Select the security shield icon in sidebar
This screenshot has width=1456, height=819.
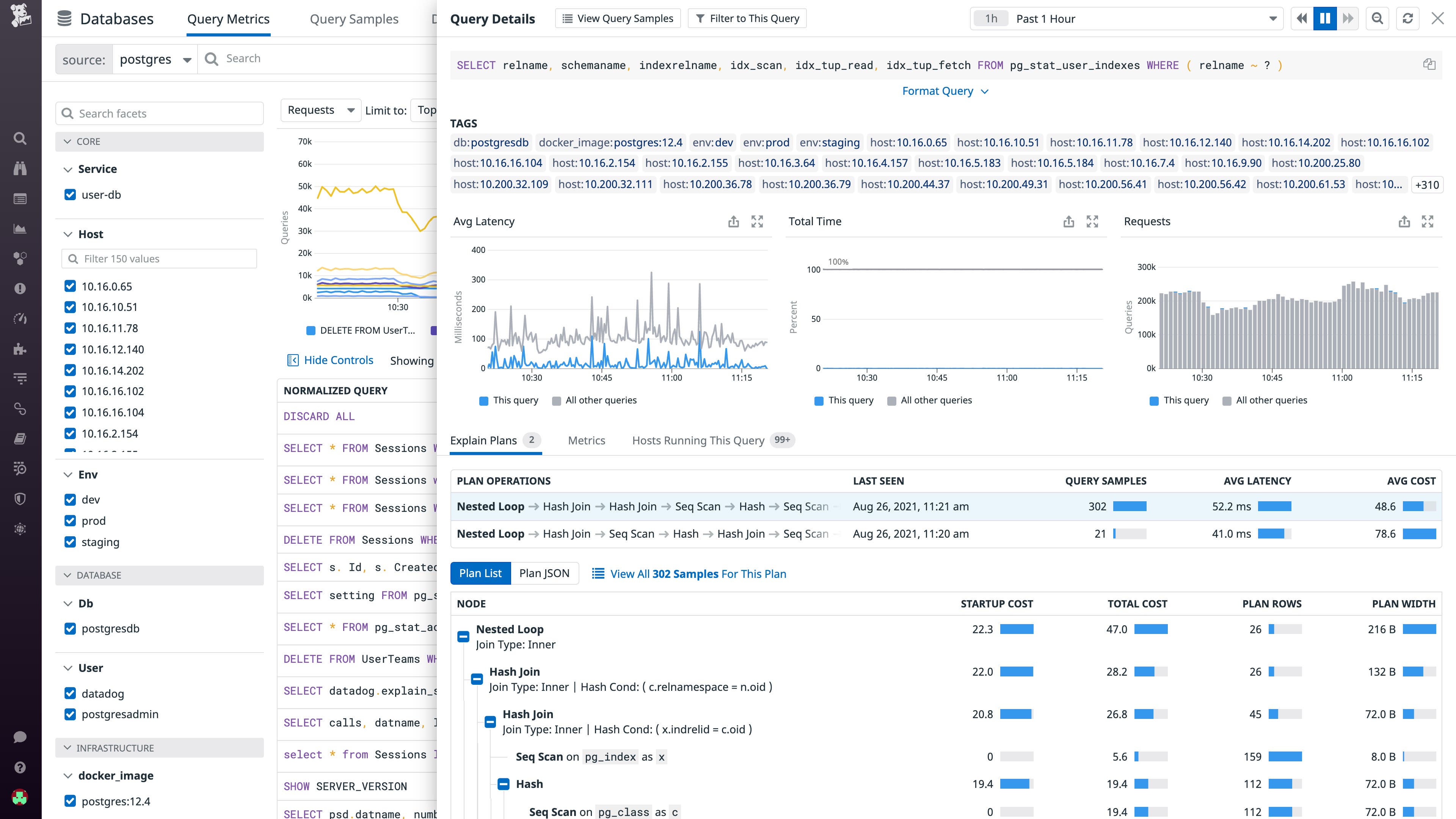(x=20, y=499)
